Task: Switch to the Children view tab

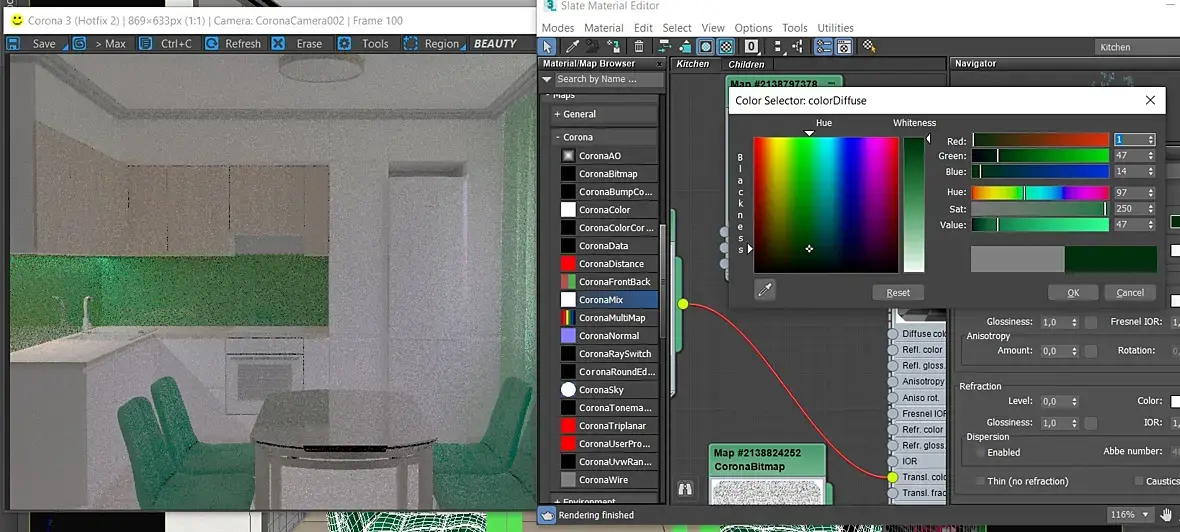Action: click(747, 64)
